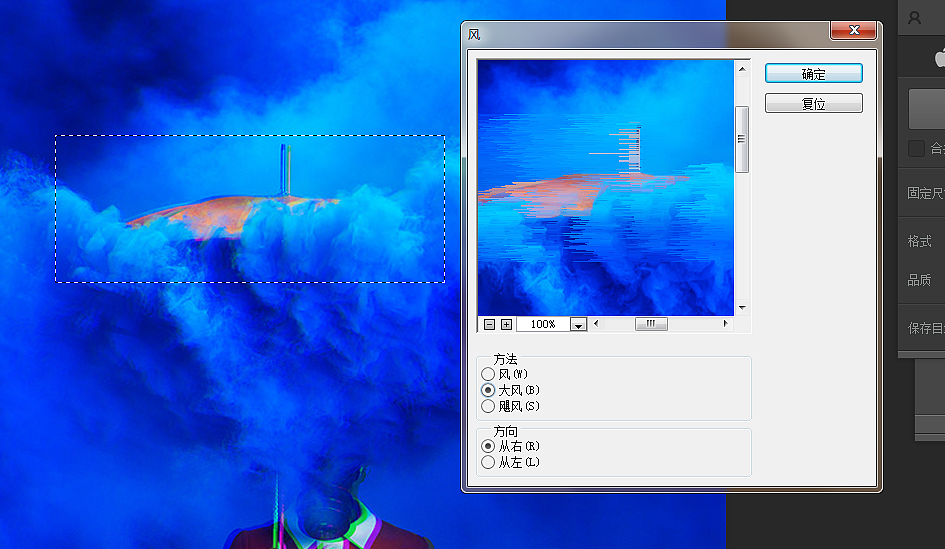945x549 pixels.
Task: Click the 格式 label in right panel
Action: point(920,241)
